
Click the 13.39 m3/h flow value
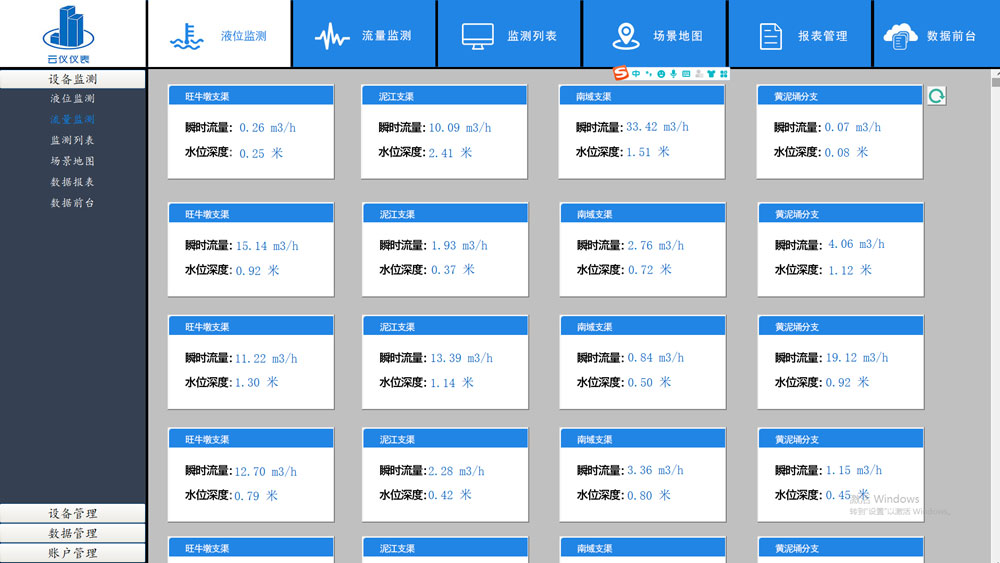tap(461, 358)
